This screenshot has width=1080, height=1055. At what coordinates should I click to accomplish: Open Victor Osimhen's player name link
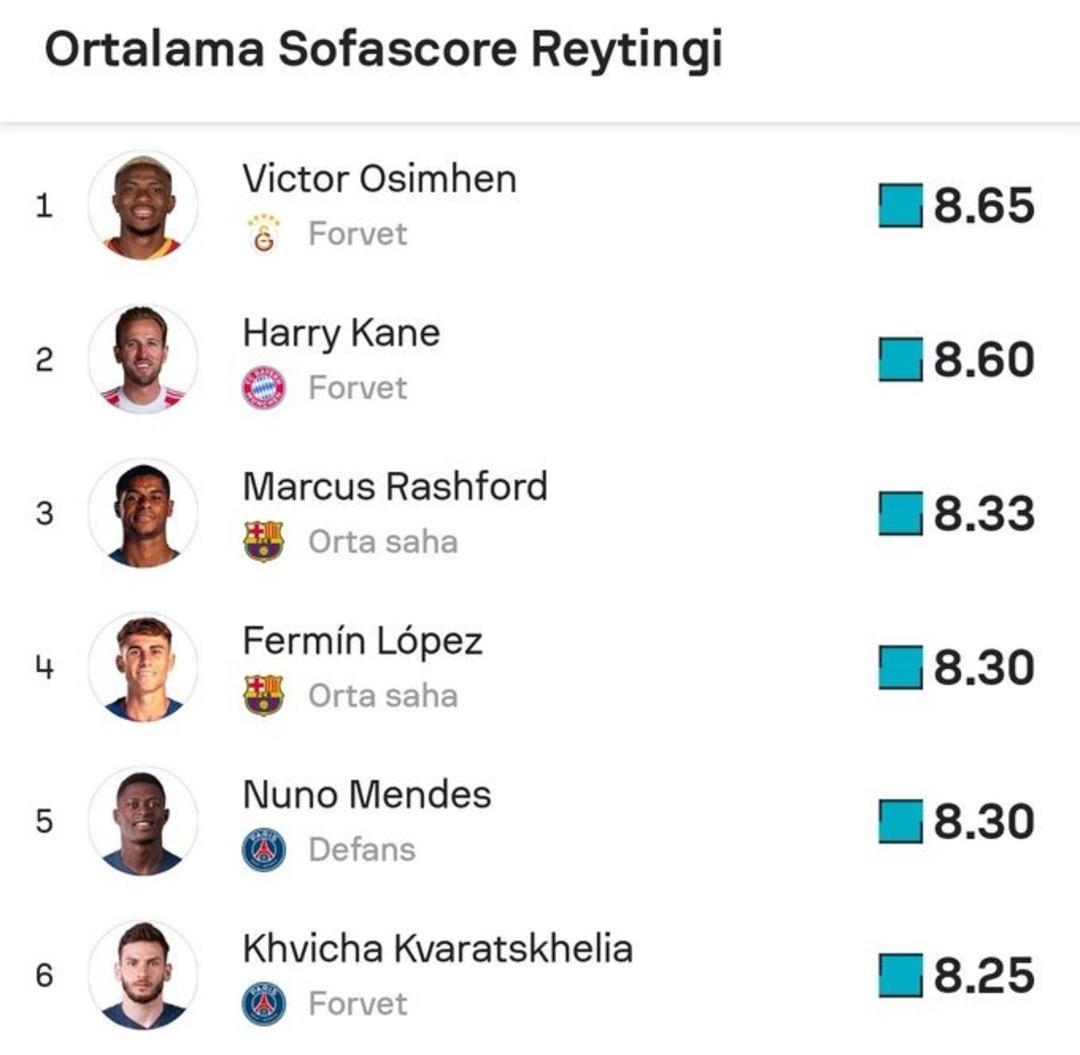pos(379,179)
